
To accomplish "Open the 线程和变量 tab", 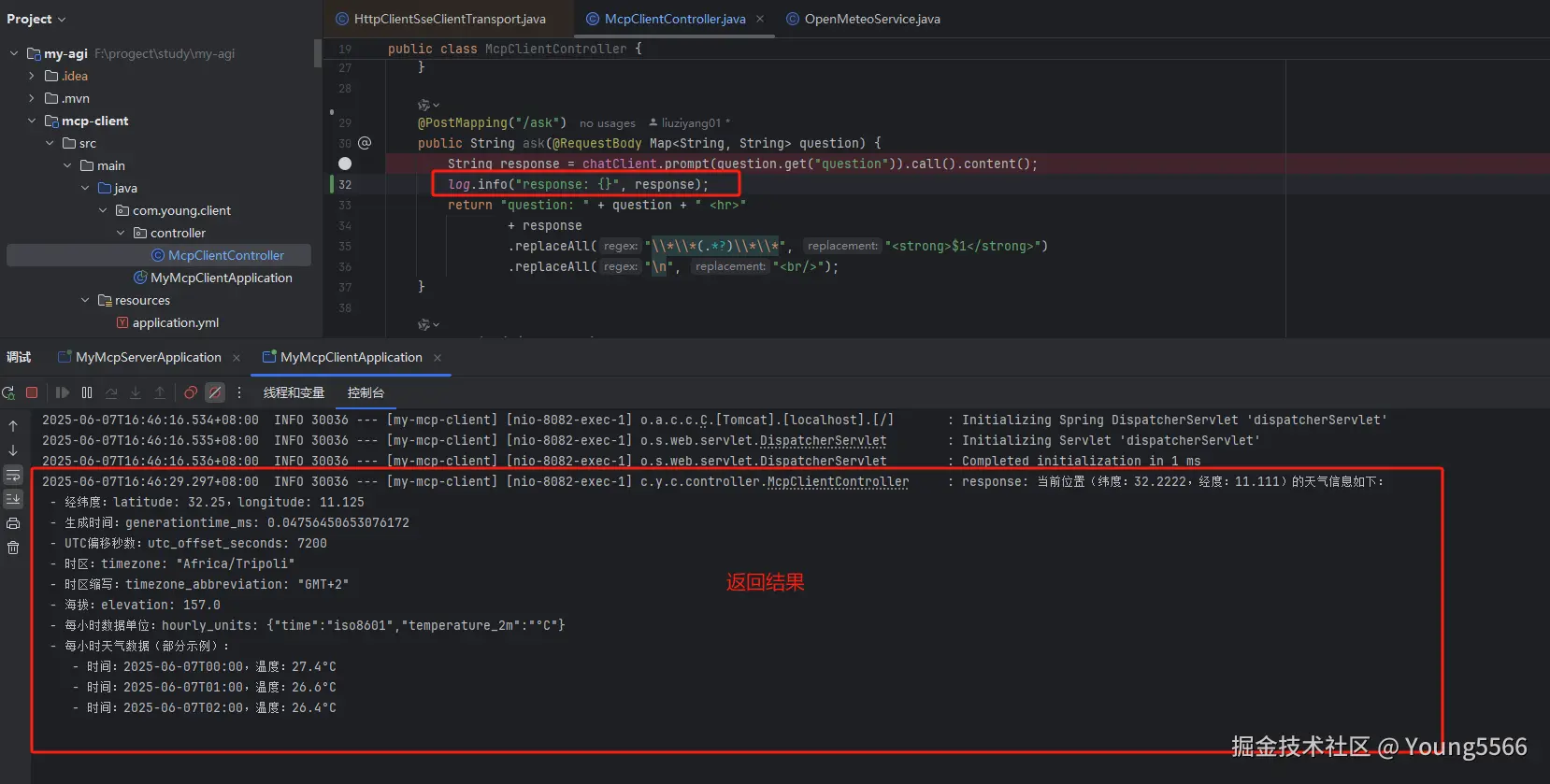I will [294, 392].
